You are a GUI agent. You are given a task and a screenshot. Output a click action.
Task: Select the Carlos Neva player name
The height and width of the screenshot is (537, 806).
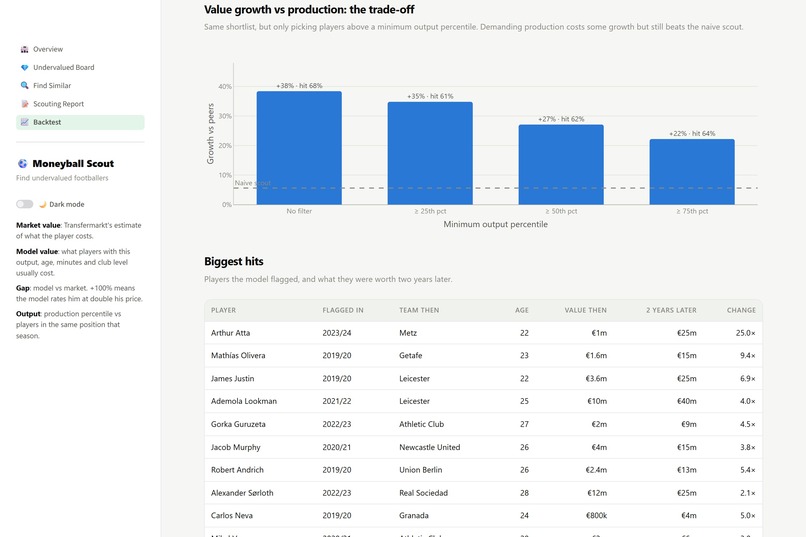[232, 516]
